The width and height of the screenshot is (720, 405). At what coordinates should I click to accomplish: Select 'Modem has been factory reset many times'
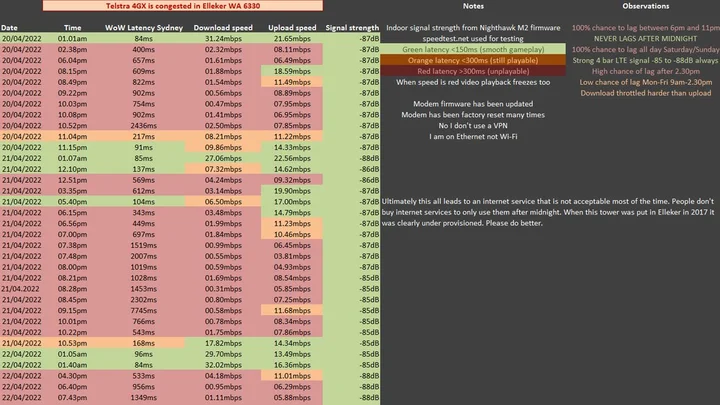473,115
